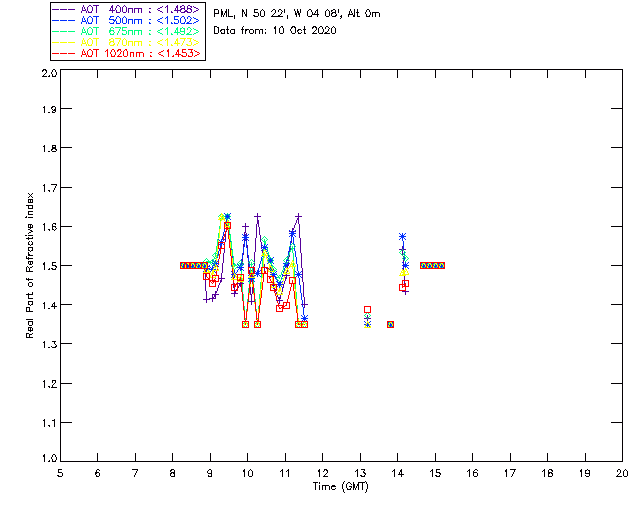The image size is (640, 512).
Task: Click the red dashed line sample for 1020nm
Action: point(64,53)
